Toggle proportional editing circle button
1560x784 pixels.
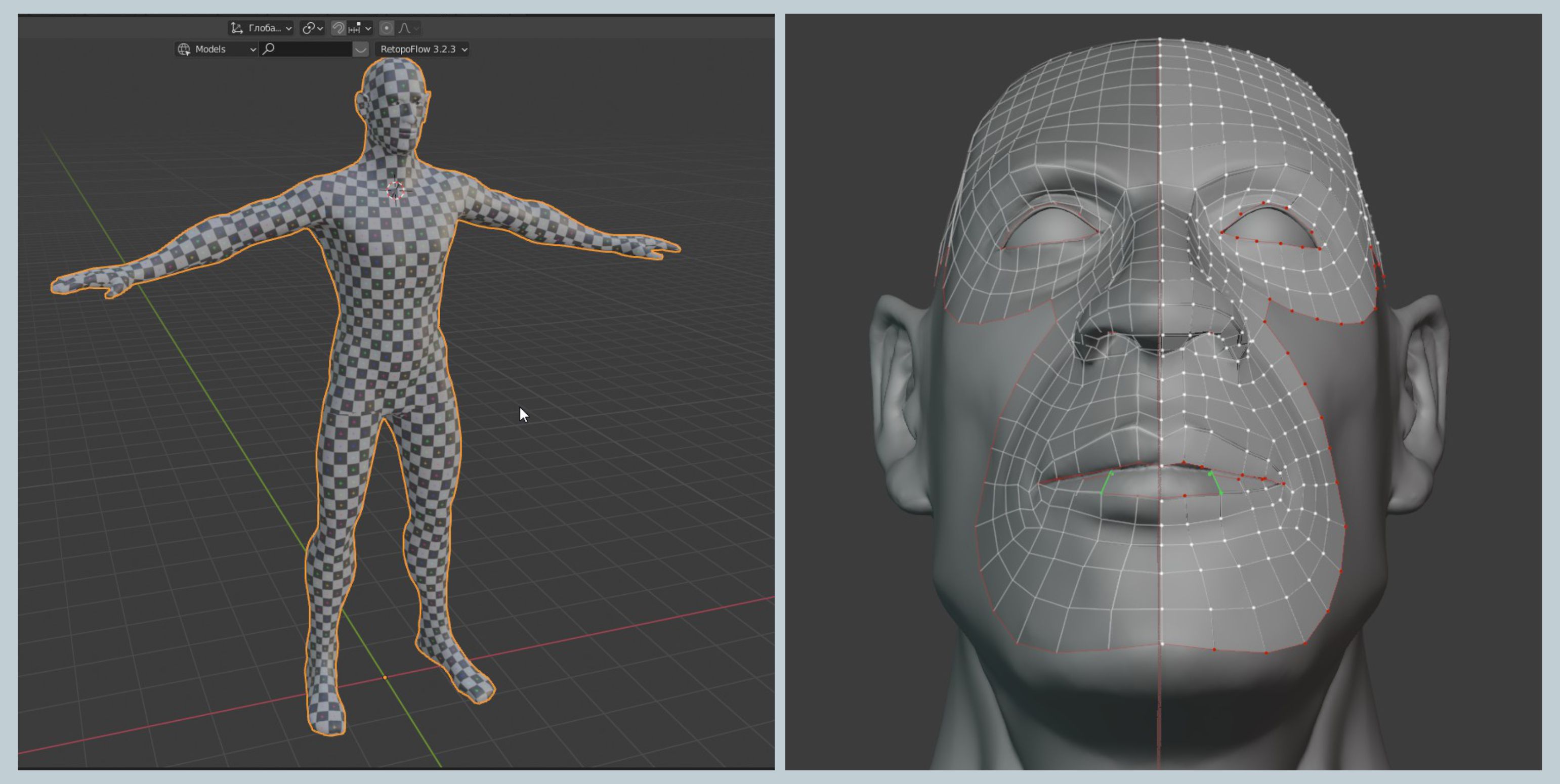[x=387, y=28]
